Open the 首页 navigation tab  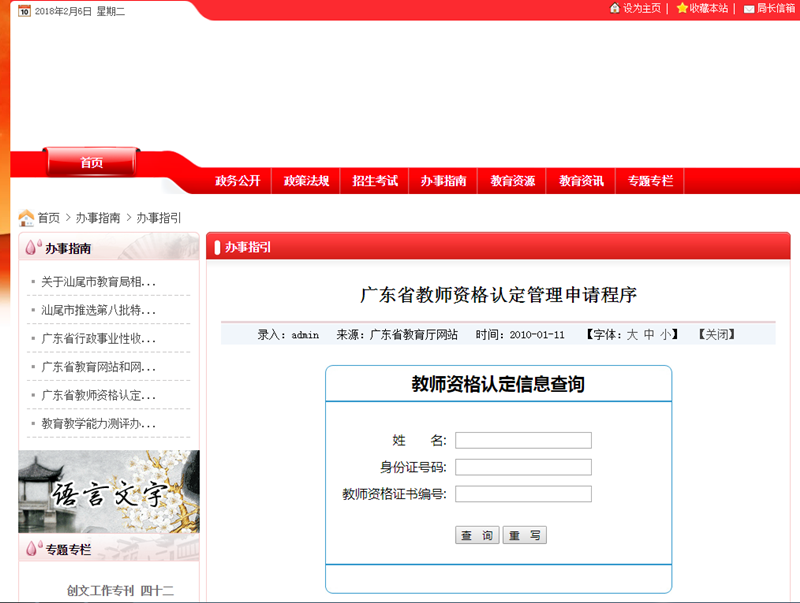91,163
